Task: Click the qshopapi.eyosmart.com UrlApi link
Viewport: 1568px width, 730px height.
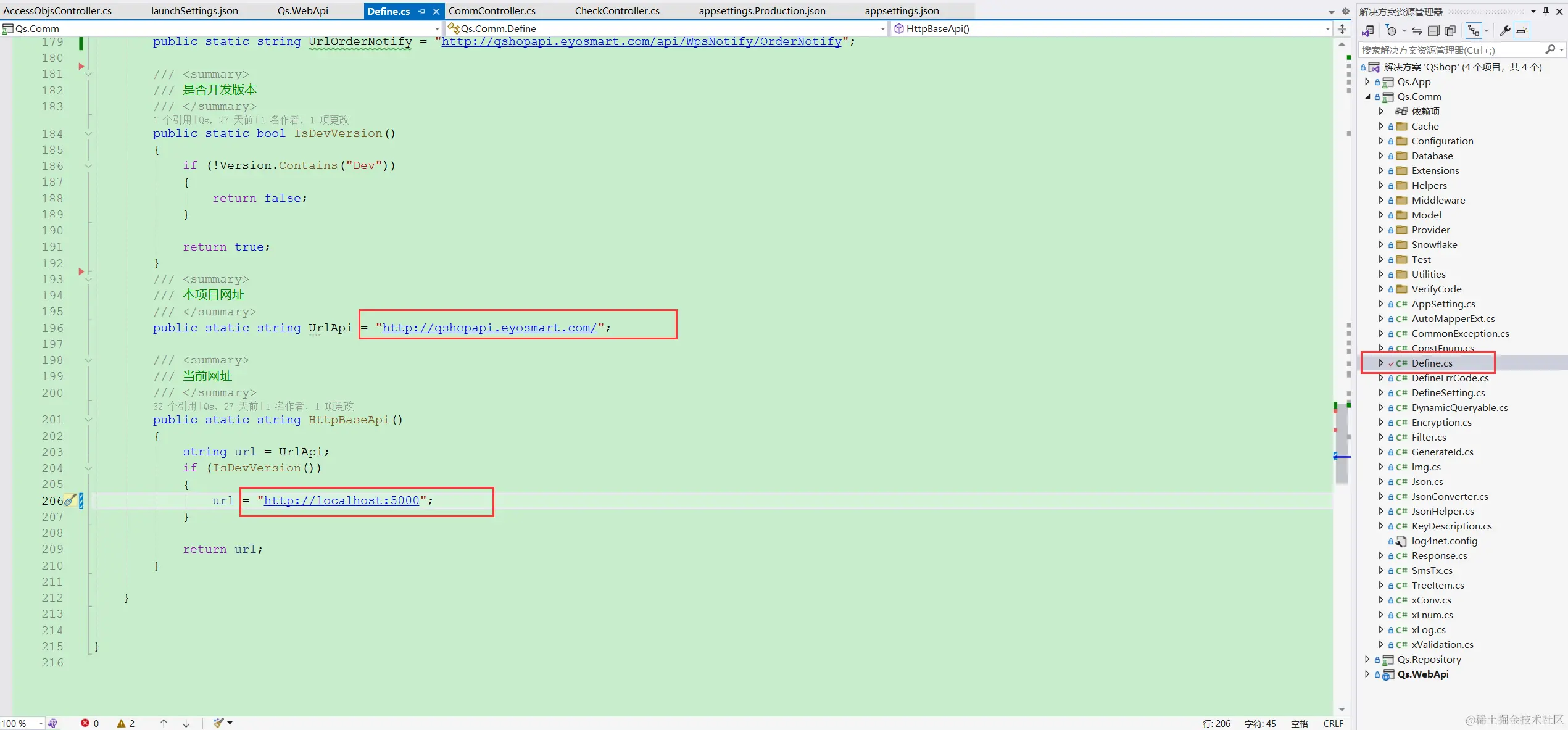Action: pos(489,328)
